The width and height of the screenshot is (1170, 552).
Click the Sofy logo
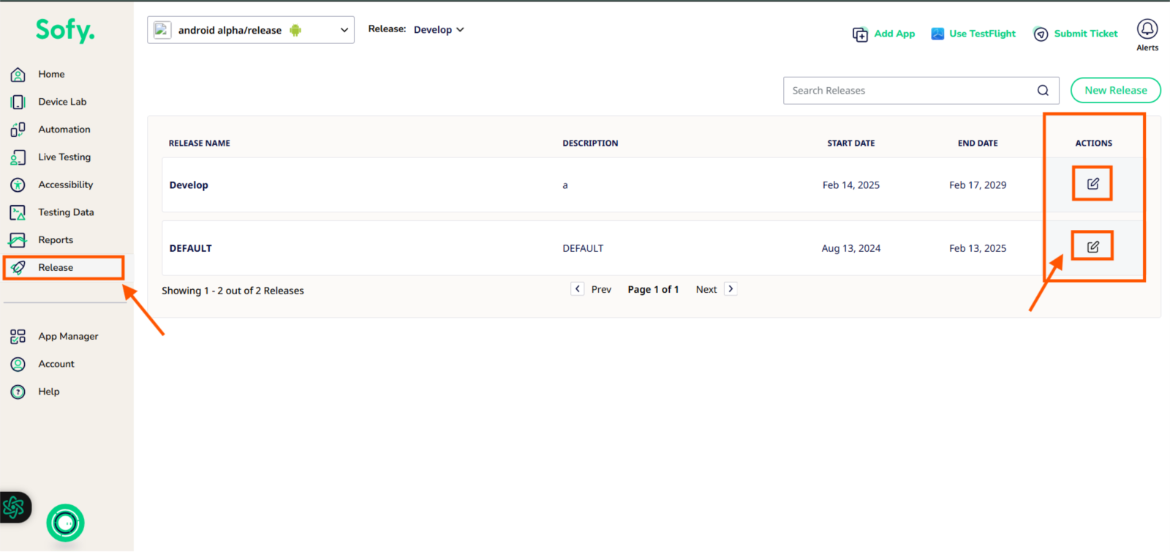pyautogui.click(x=66, y=31)
